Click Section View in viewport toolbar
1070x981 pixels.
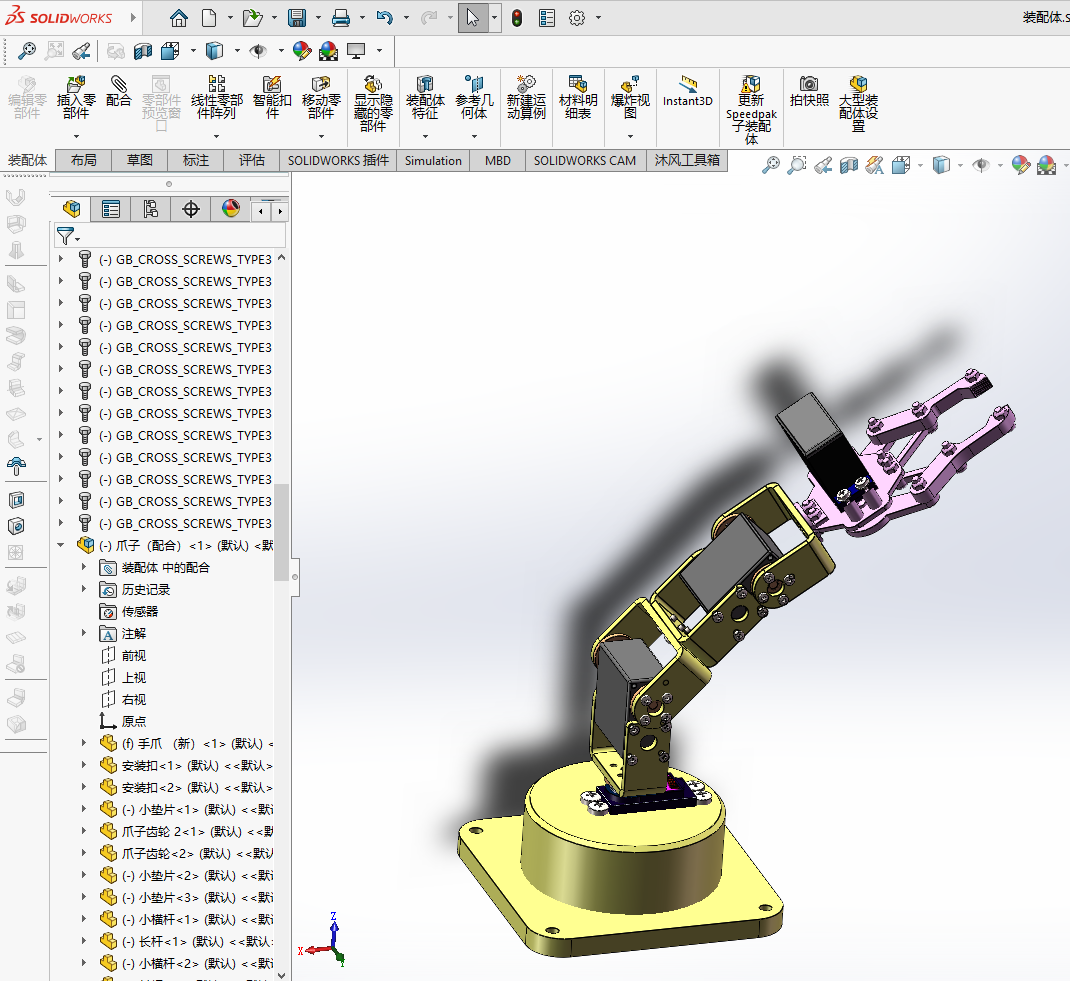tap(849, 165)
